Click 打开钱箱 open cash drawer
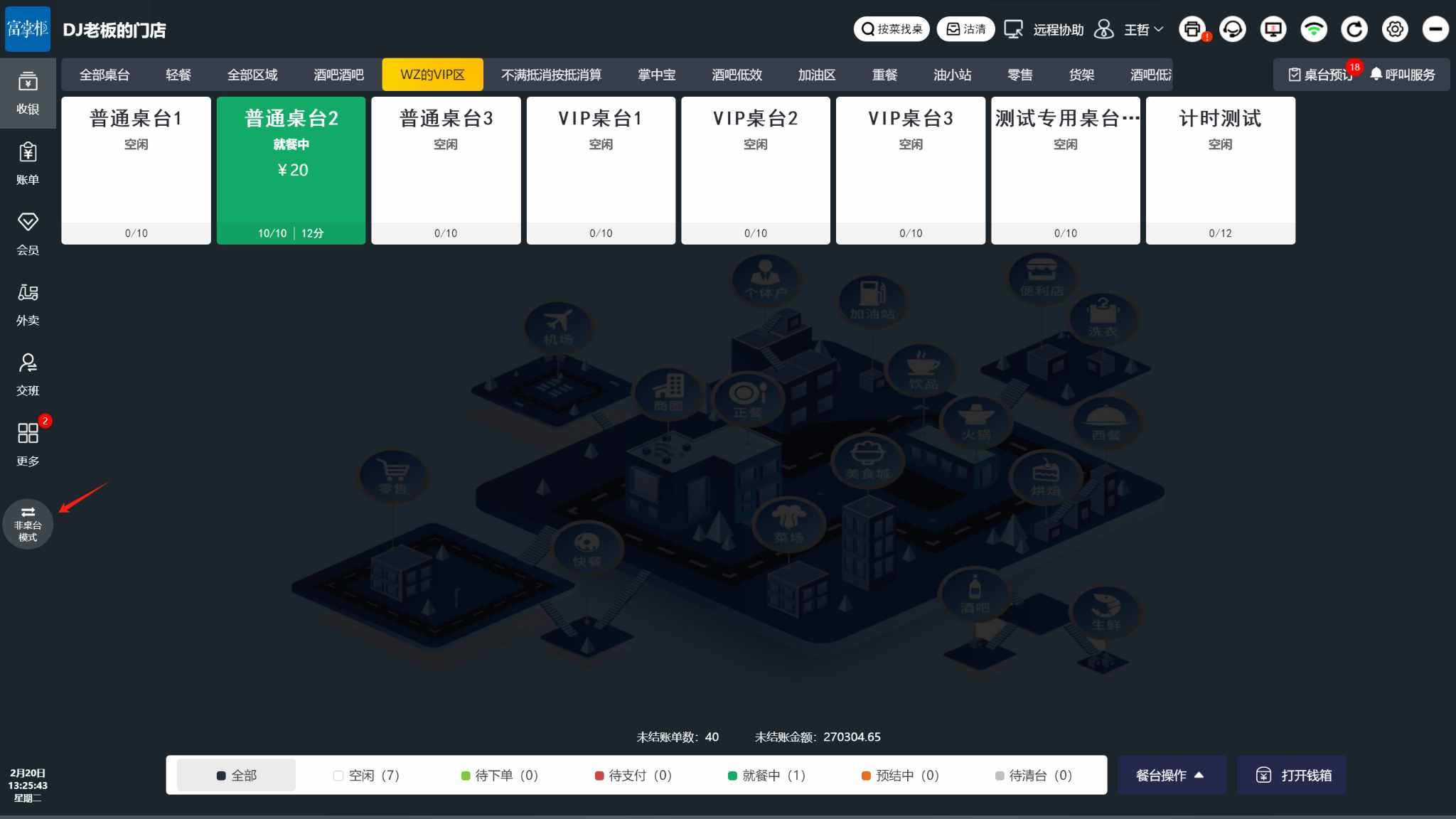This screenshot has height=819, width=1456. [1292, 775]
